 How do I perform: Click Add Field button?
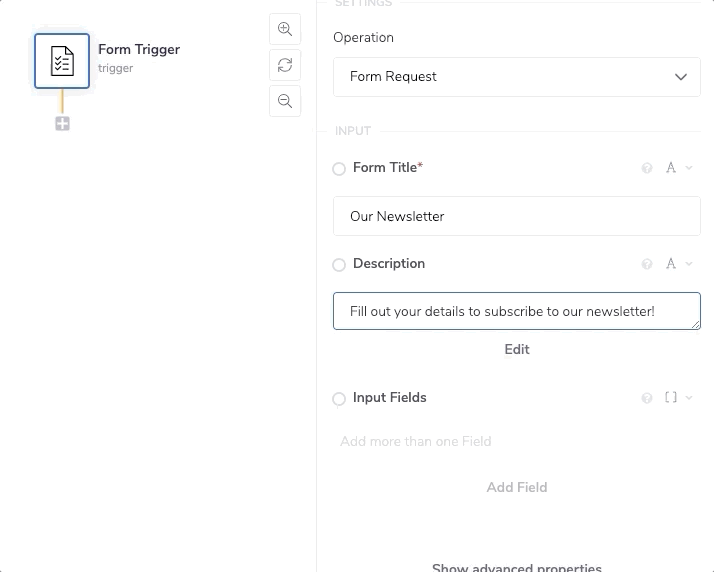(517, 487)
